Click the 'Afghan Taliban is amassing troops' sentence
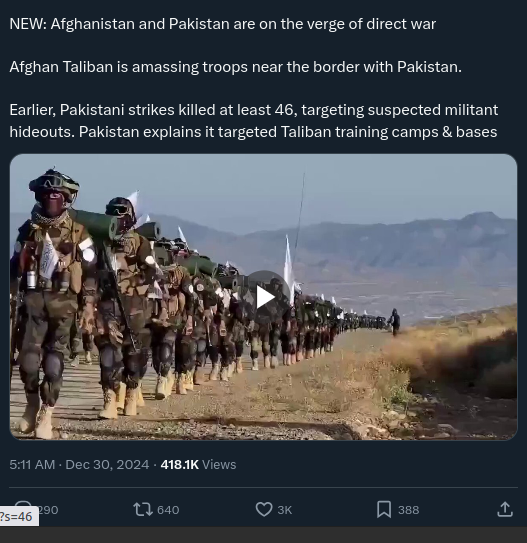 point(235,67)
